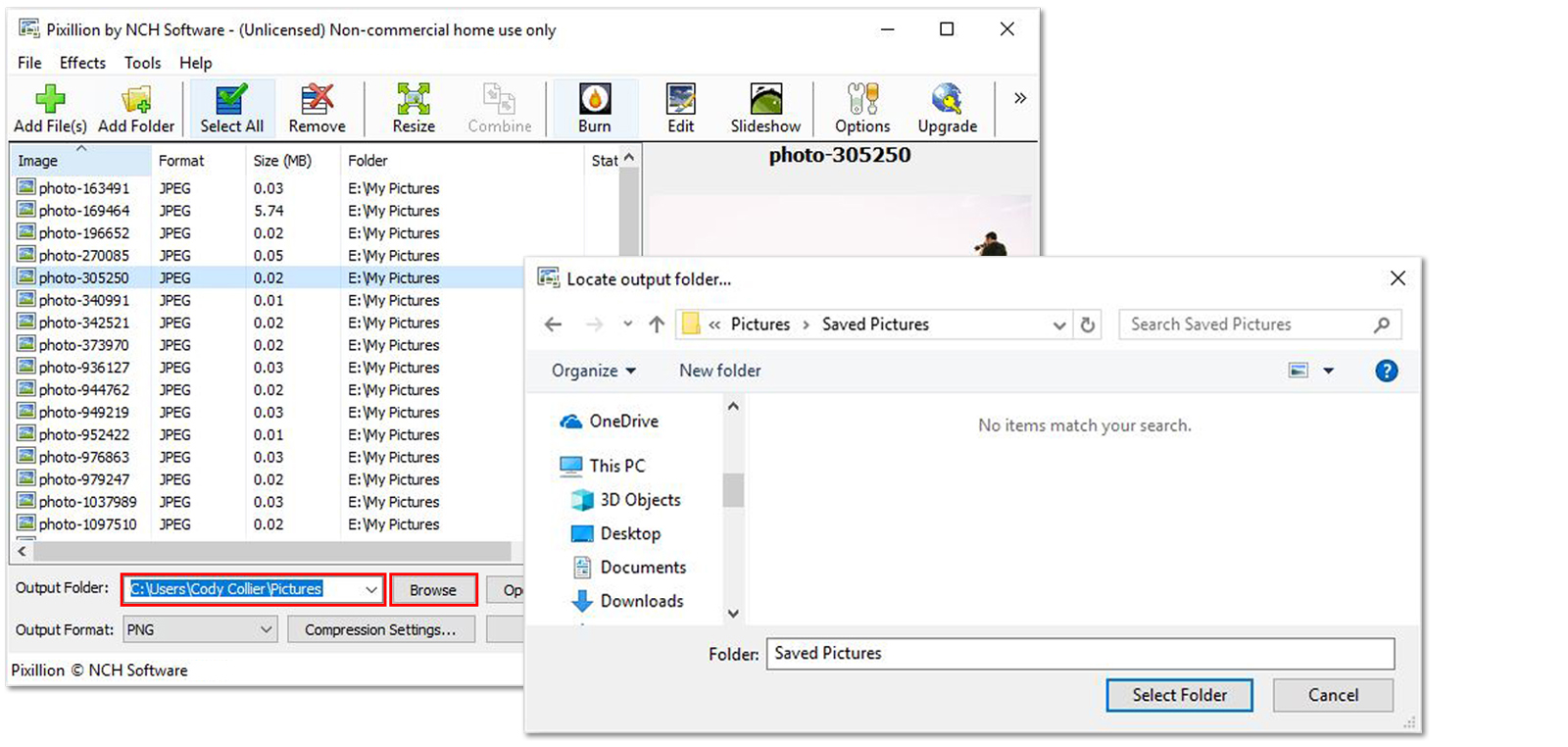Image resolution: width=1568 pixels, height=747 pixels.
Task: Open 3D Objects in the navigation pane
Action: coord(626,500)
